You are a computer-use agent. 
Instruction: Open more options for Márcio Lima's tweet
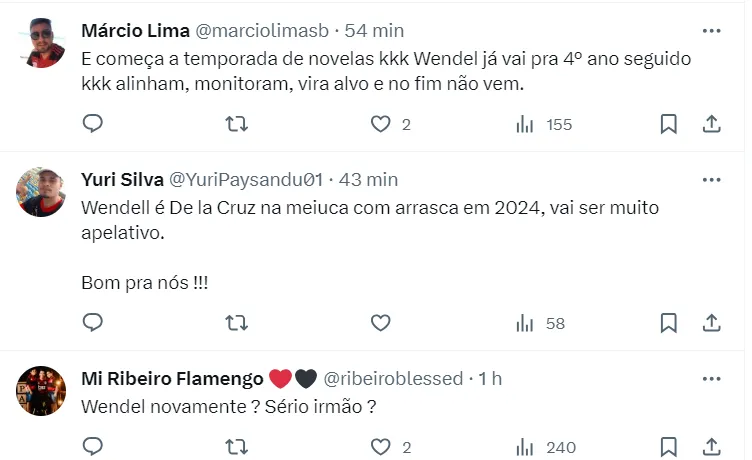(x=711, y=31)
